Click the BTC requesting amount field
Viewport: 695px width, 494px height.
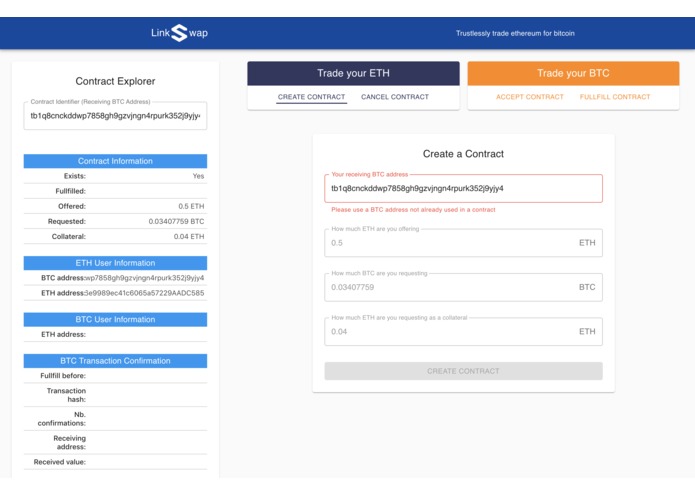click(x=463, y=287)
